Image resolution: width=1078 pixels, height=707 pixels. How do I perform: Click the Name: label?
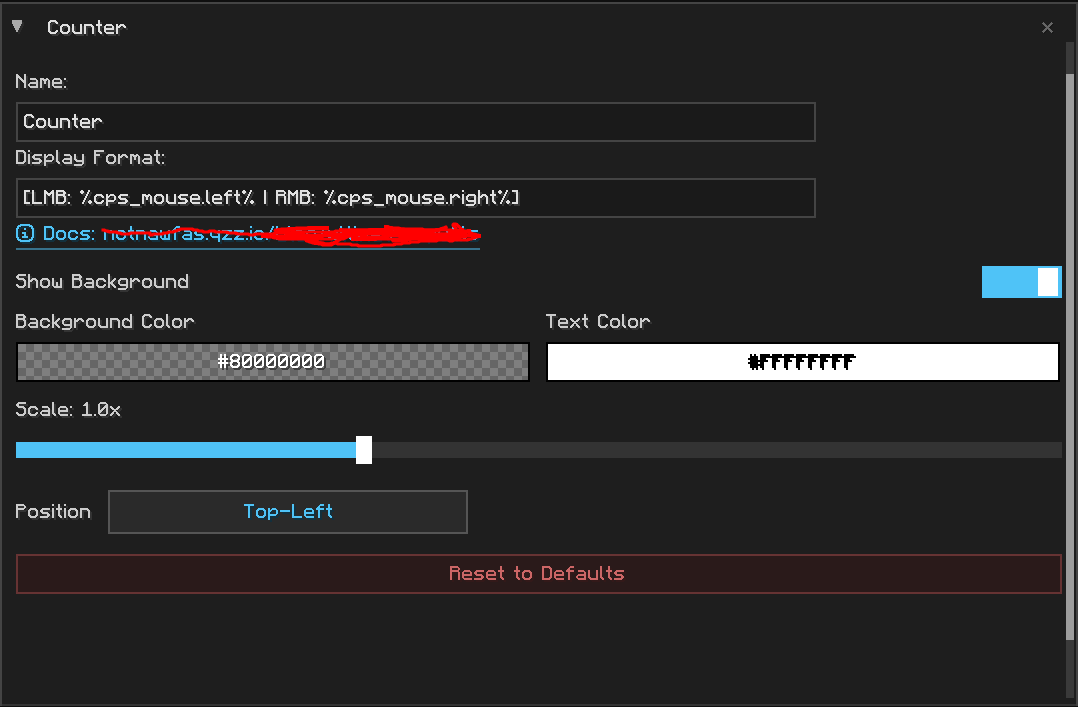click(41, 82)
